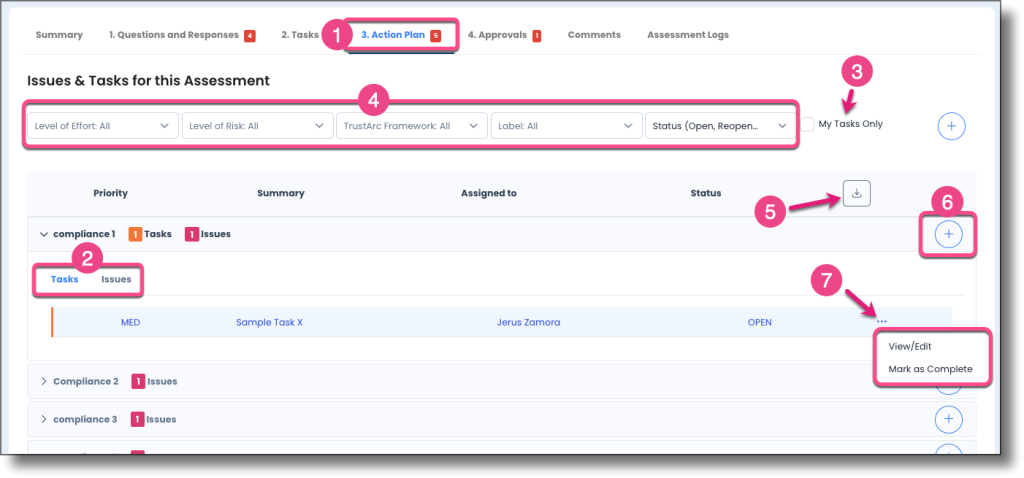The width and height of the screenshot is (1024, 478).
Task: Click the Priority column header
Action: point(110,193)
